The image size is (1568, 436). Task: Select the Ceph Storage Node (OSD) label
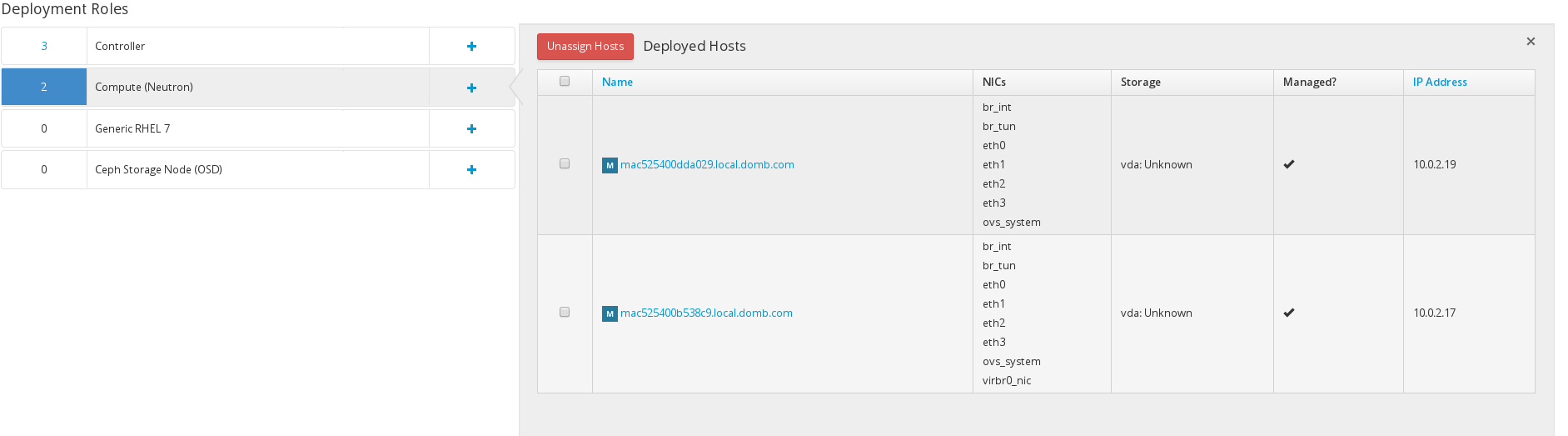[158, 169]
